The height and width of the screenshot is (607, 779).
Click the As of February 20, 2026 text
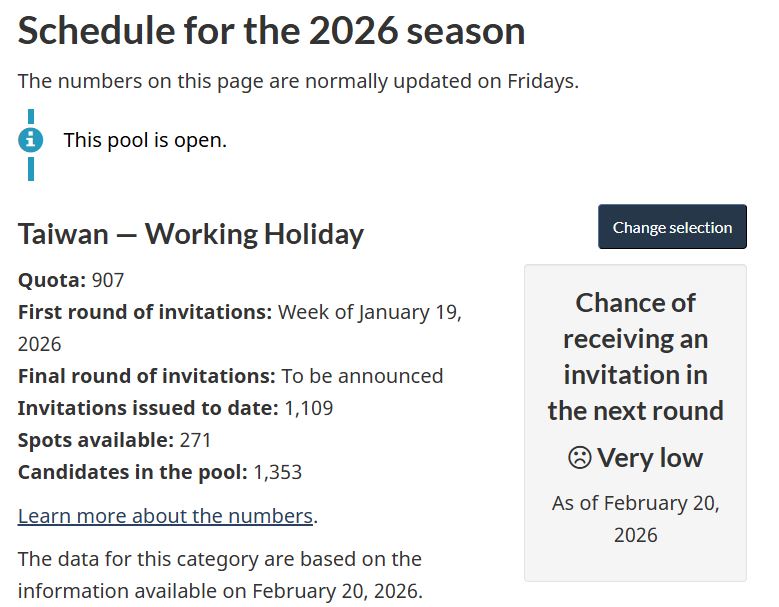(x=635, y=518)
